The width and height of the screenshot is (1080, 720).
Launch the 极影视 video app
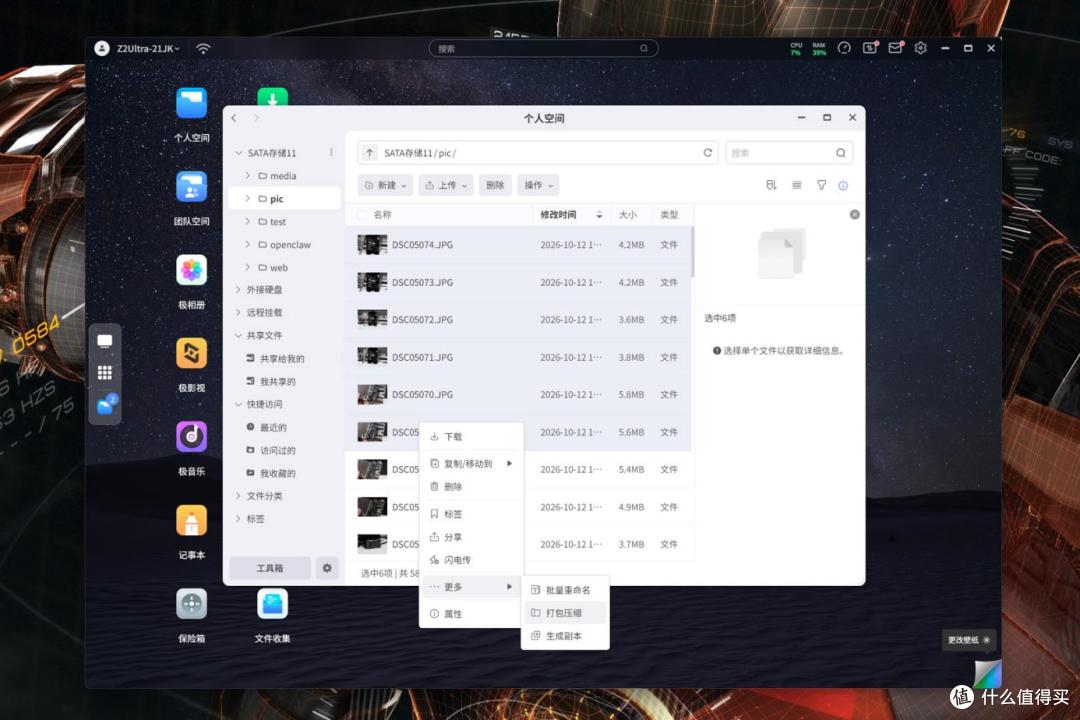click(x=191, y=353)
